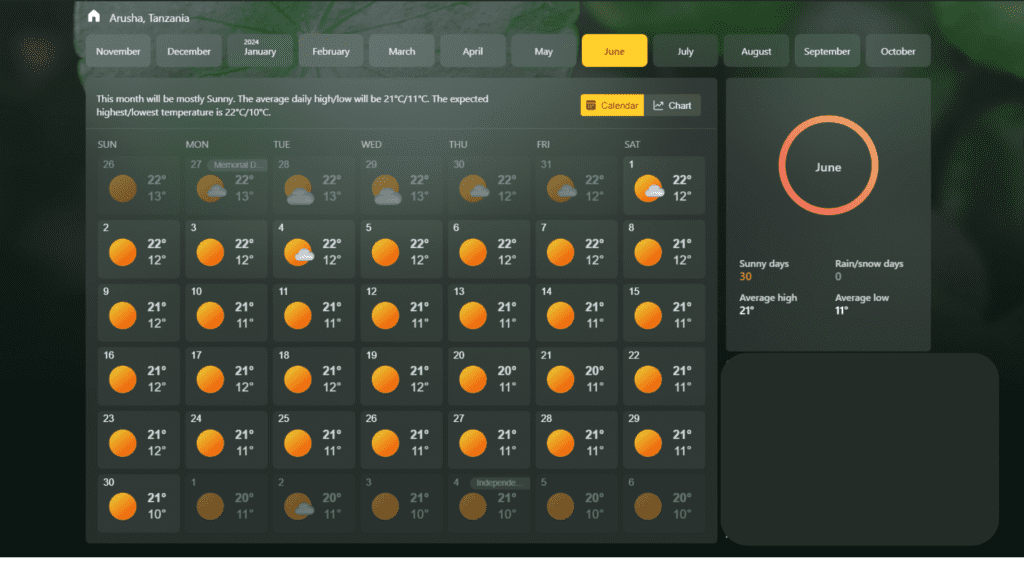Switch to the July tab

685,50
